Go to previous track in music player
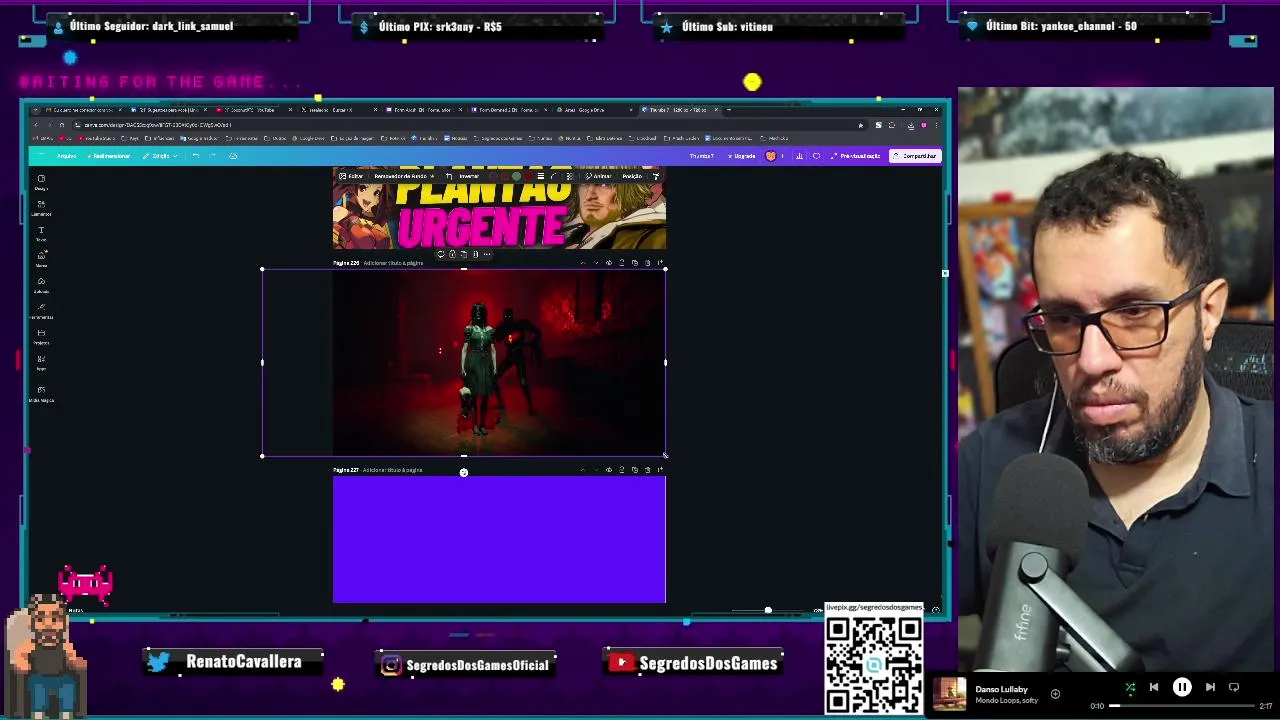This screenshot has width=1280, height=720. click(1154, 687)
